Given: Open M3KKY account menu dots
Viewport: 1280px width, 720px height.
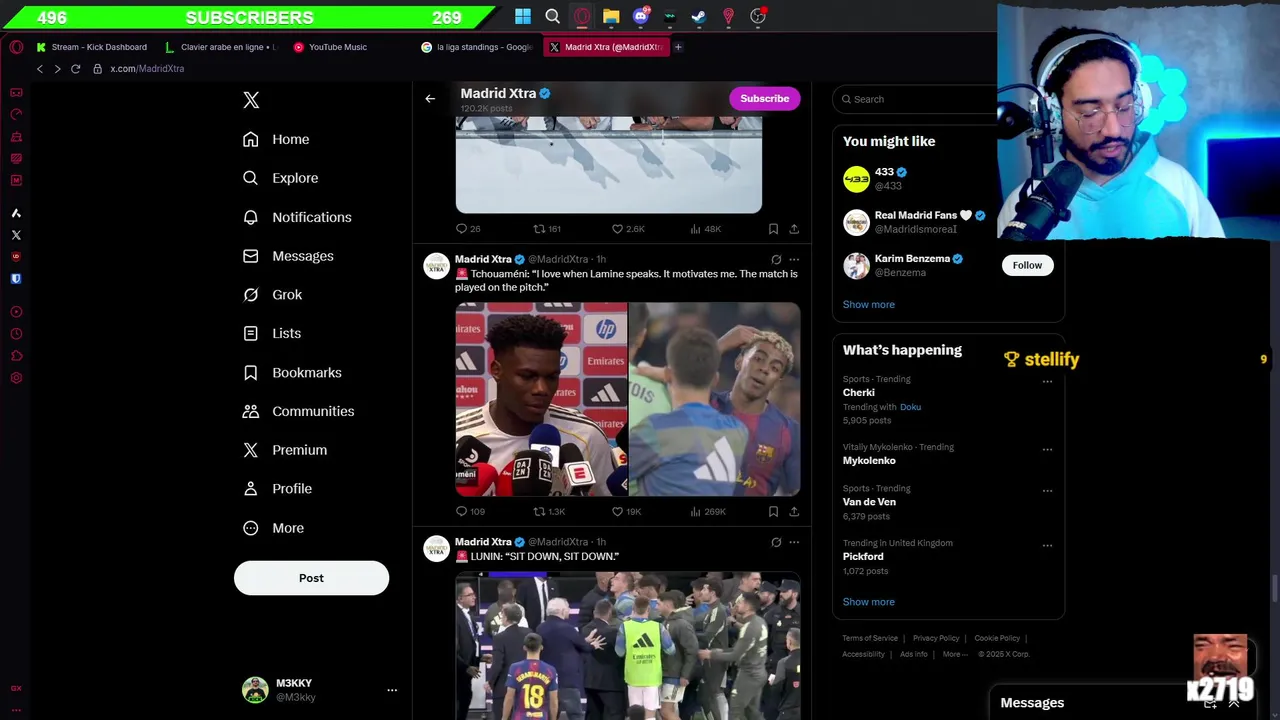Looking at the screenshot, I should (x=392, y=690).
